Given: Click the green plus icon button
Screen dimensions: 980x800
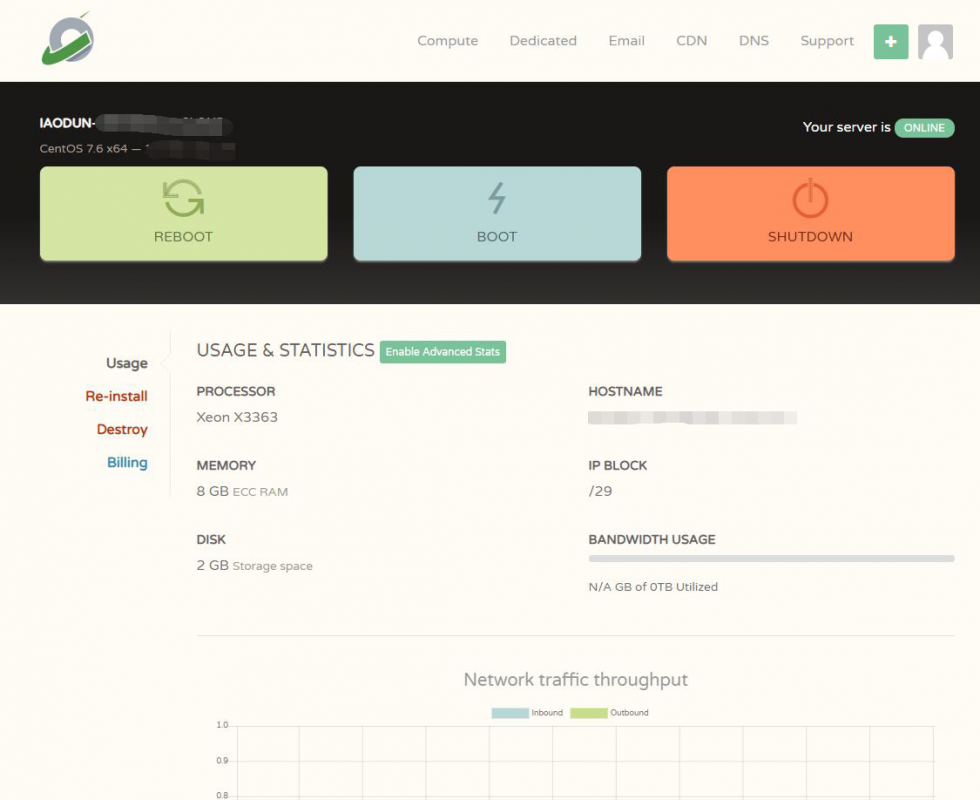Looking at the screenshot, I should pyautogui.click(x=890, y=42).
